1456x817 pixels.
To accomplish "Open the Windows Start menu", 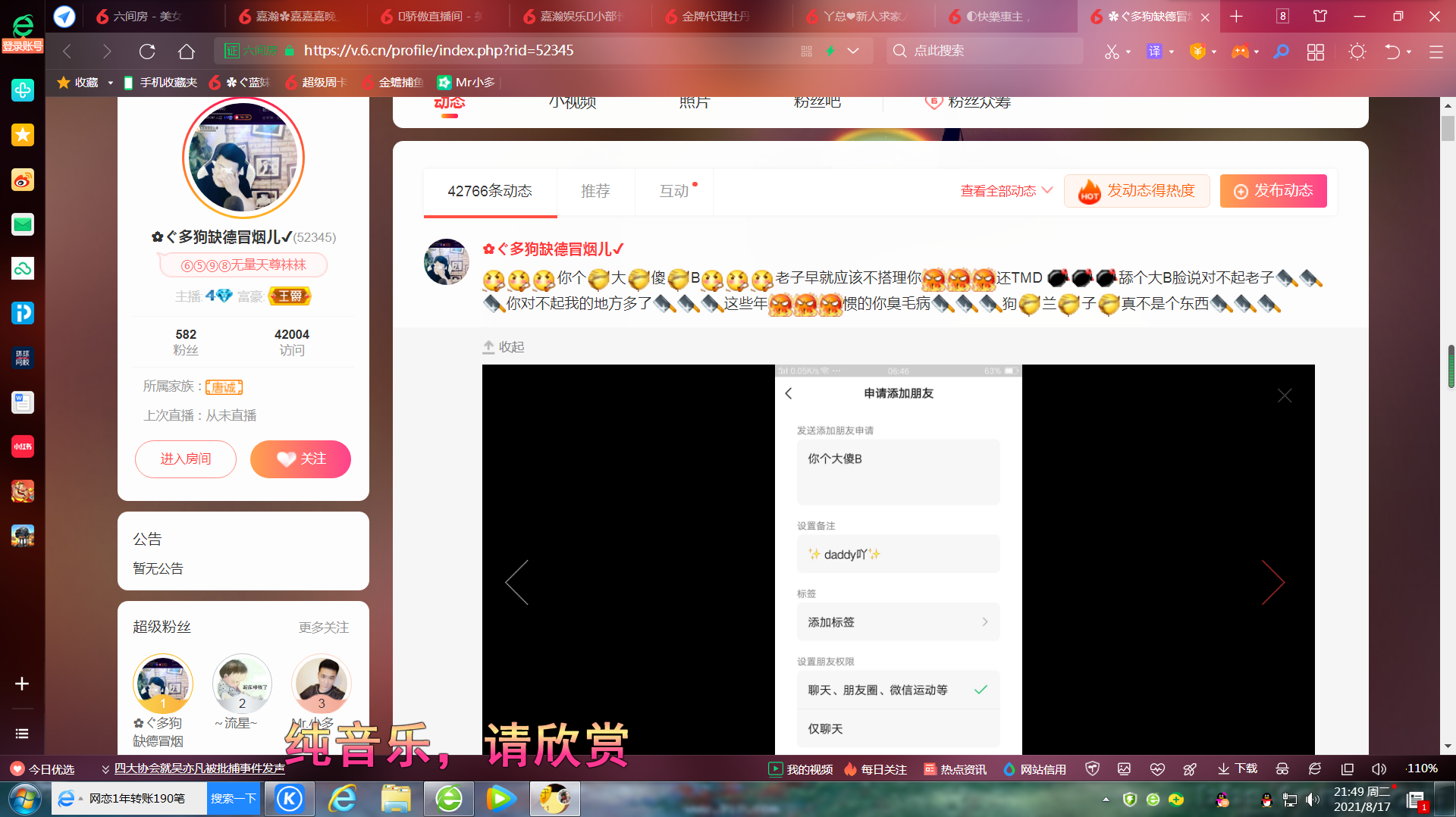I will pos(25,799).
